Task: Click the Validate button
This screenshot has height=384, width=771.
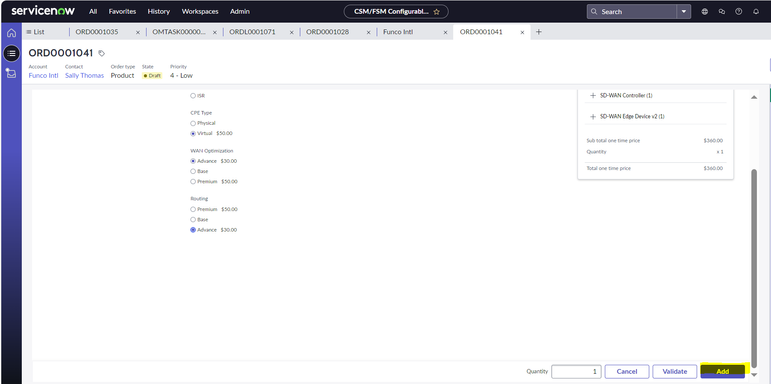Action: 675,371
